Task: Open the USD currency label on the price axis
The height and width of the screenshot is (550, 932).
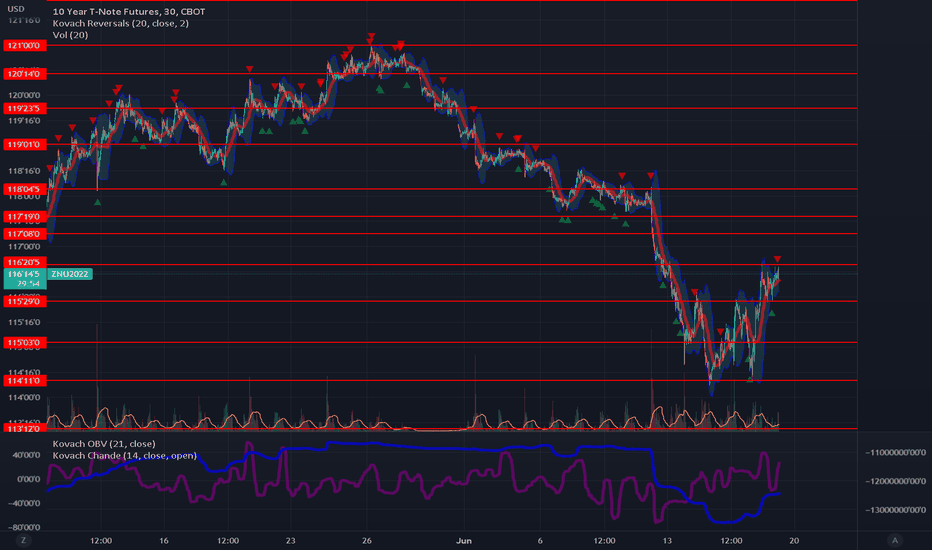Action: coord(16,9)
